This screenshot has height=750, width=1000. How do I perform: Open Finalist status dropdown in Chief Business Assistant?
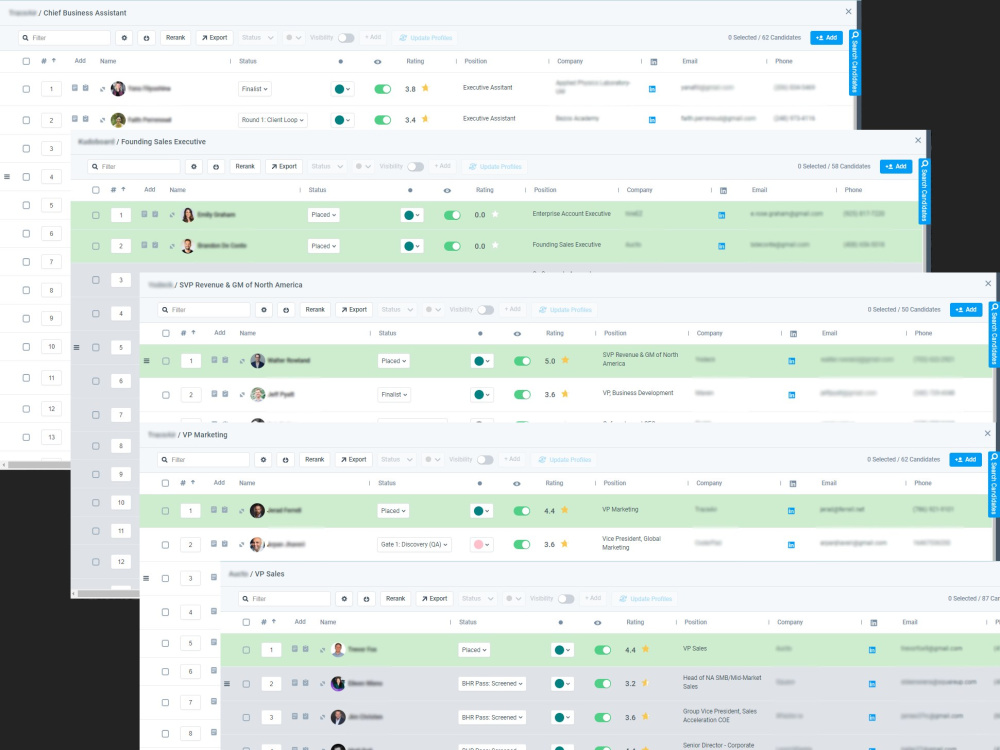(255, 89)
